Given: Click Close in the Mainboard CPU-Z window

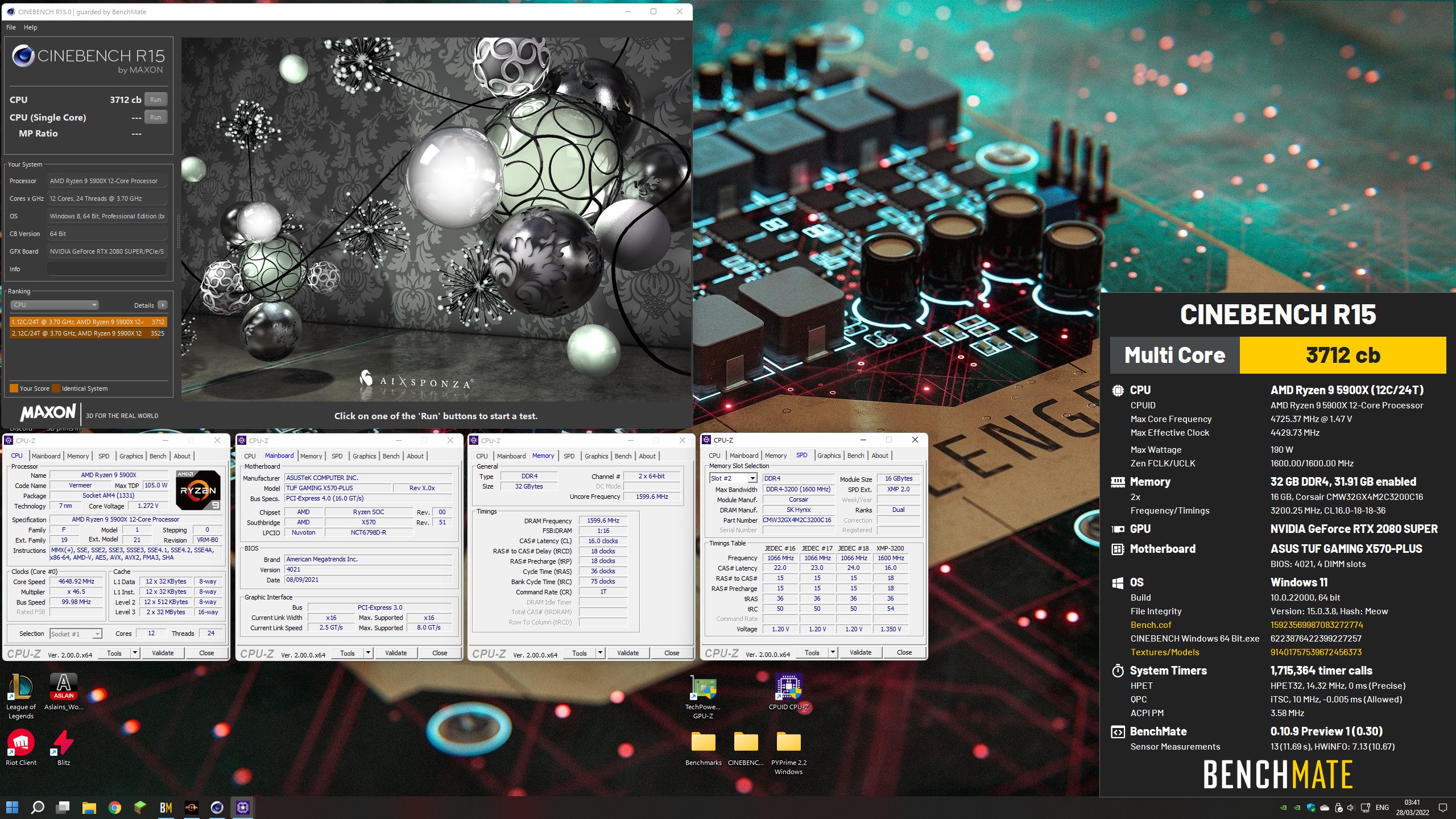Looking at the screenshot, I should point(440,653).
